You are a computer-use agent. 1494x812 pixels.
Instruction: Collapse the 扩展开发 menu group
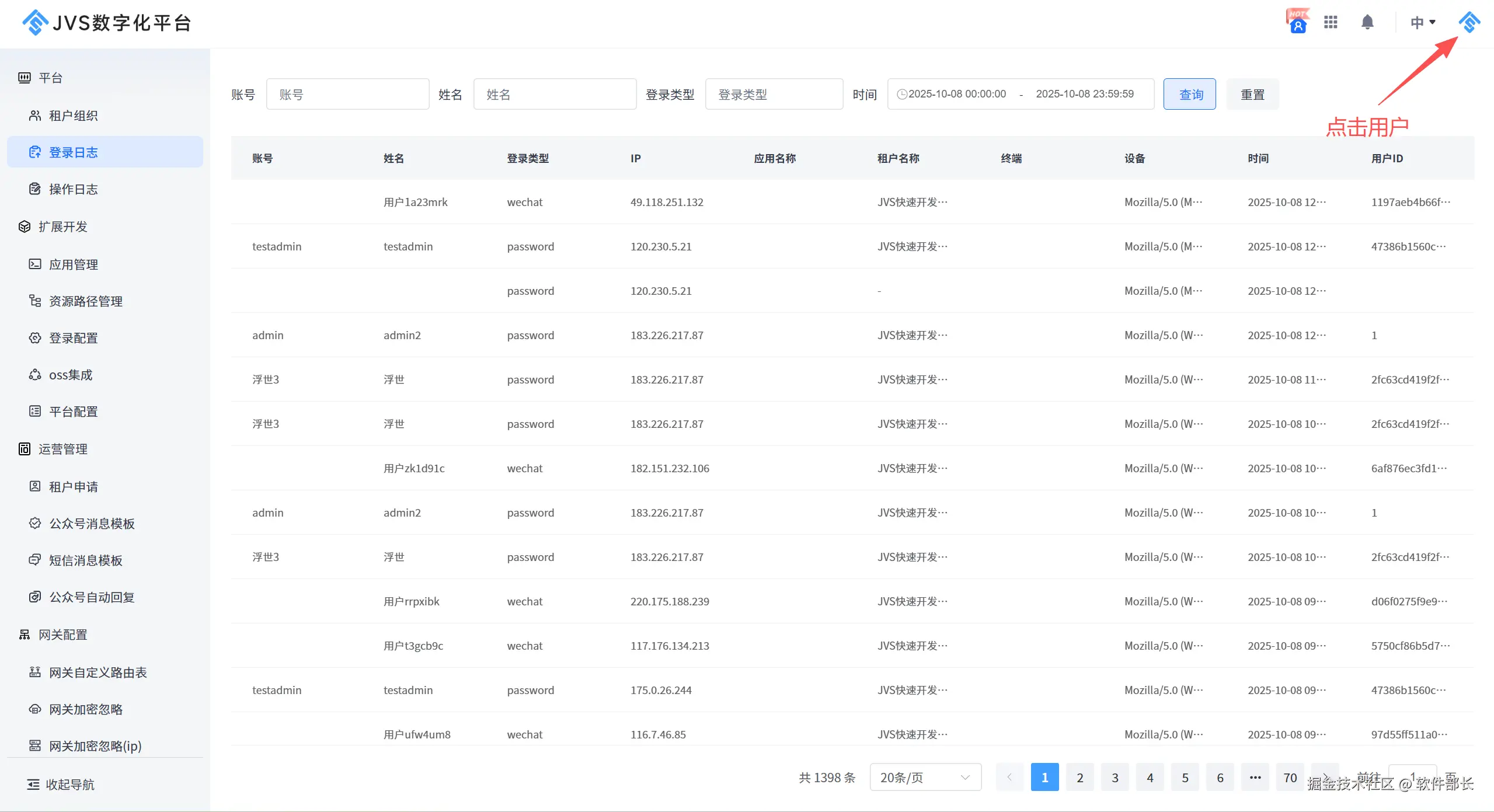(62, 226)
